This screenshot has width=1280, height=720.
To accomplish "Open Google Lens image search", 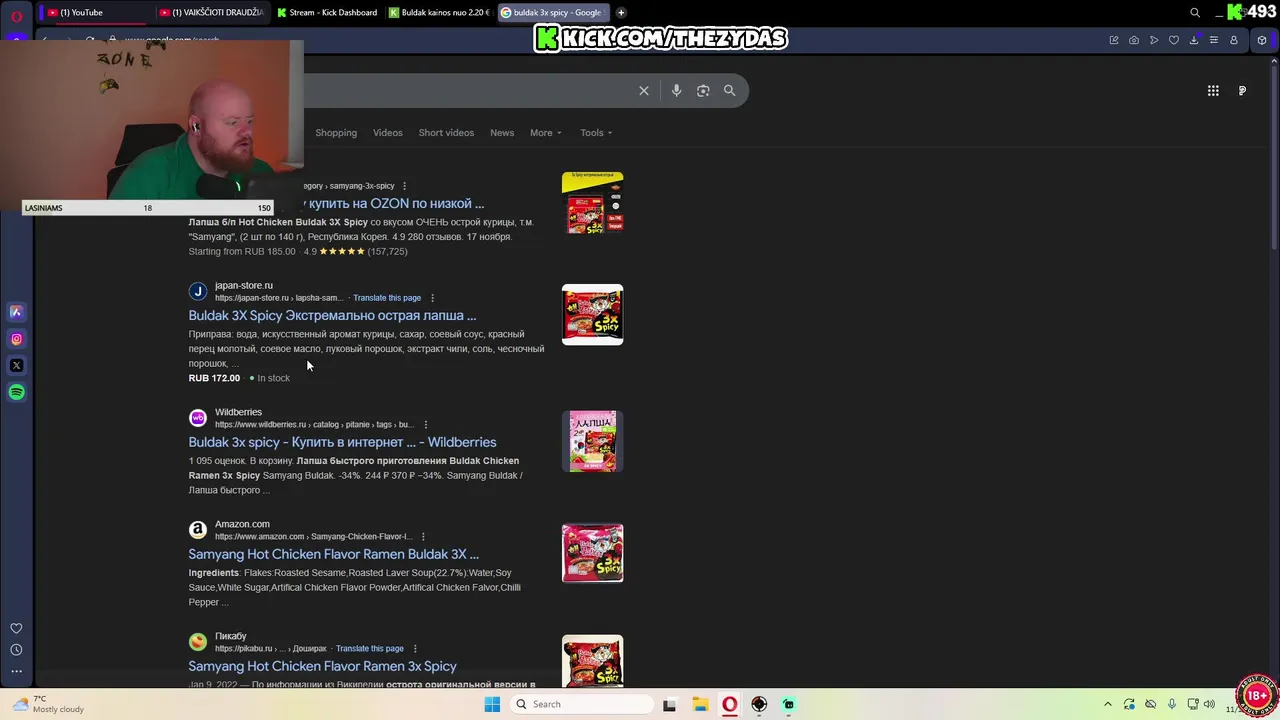I will [x=703, y=91].
